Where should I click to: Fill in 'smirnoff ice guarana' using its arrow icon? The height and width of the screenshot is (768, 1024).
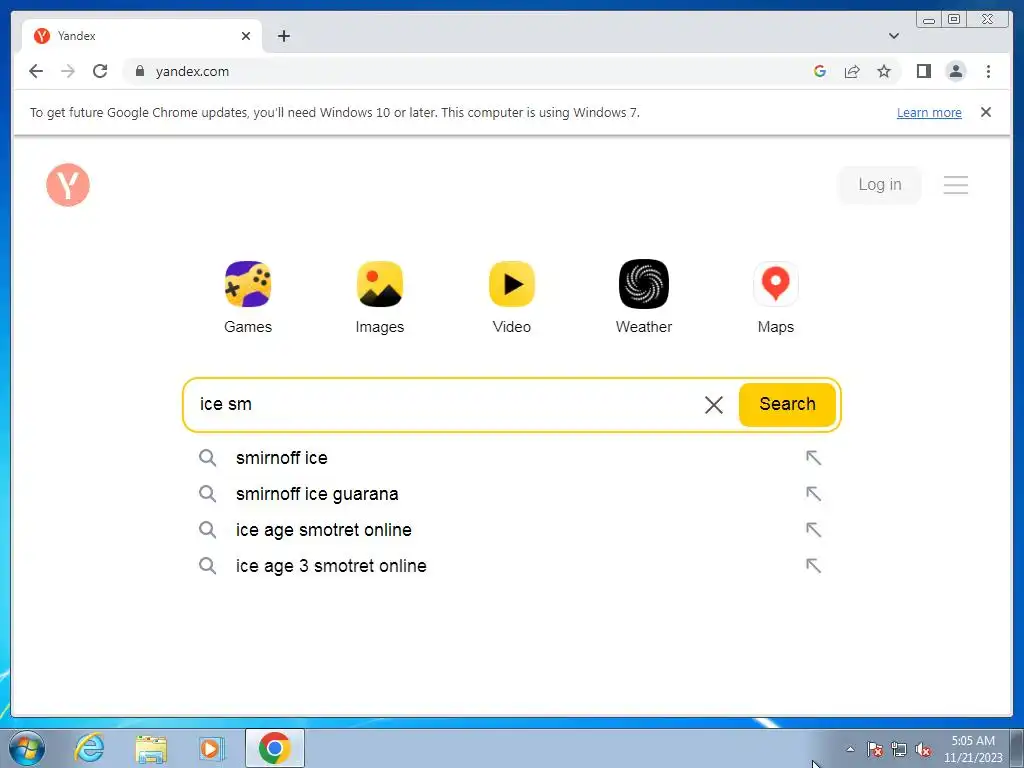(x=813, y=494)
